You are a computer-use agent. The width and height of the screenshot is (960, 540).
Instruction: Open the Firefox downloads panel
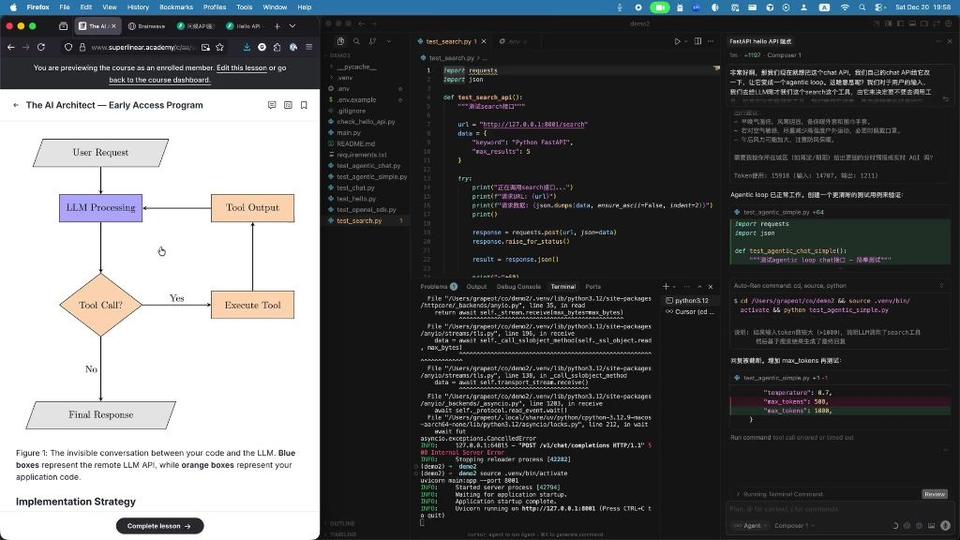click(246, 47)
